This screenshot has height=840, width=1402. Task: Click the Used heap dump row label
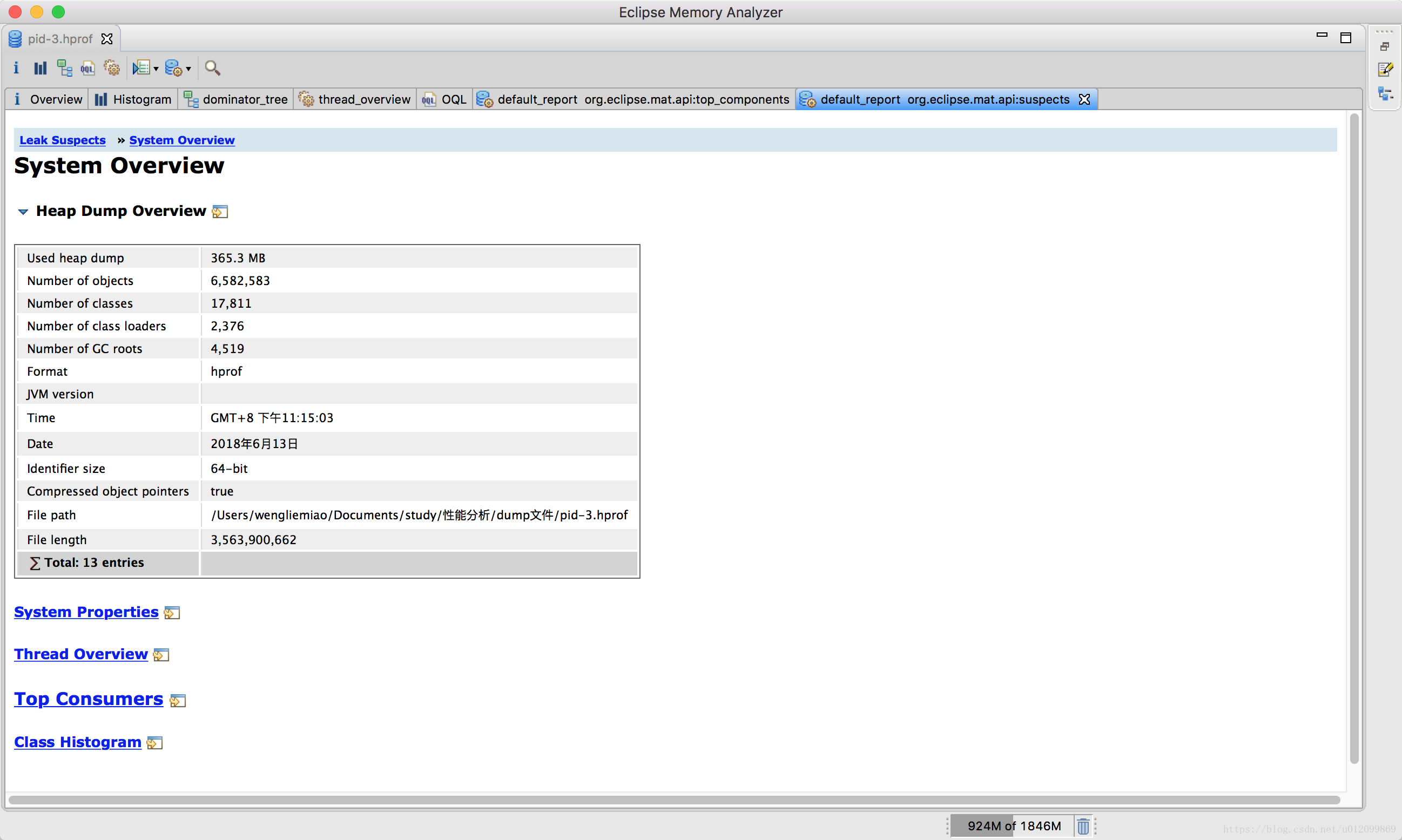coord(75,258)
